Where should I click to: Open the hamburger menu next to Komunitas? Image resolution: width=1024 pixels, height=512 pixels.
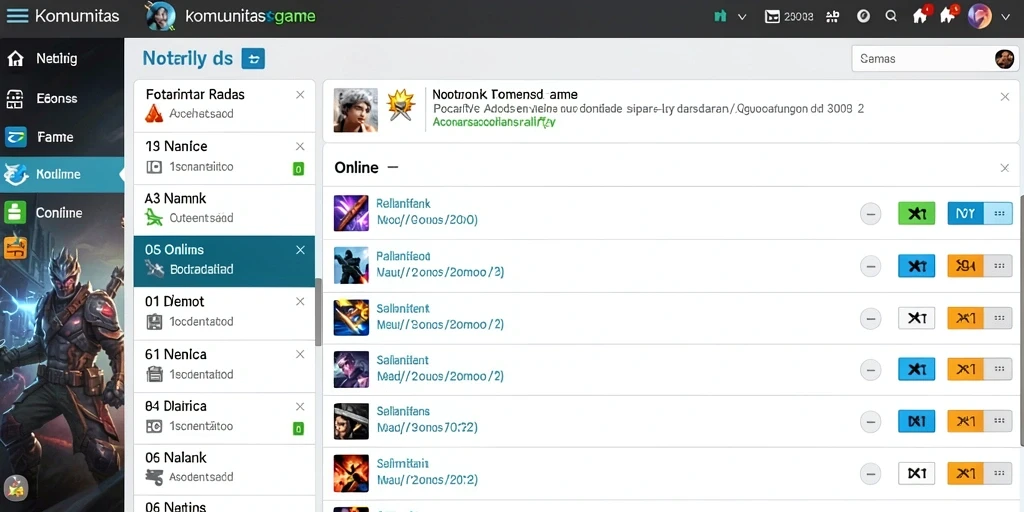[x=17, y=16]
